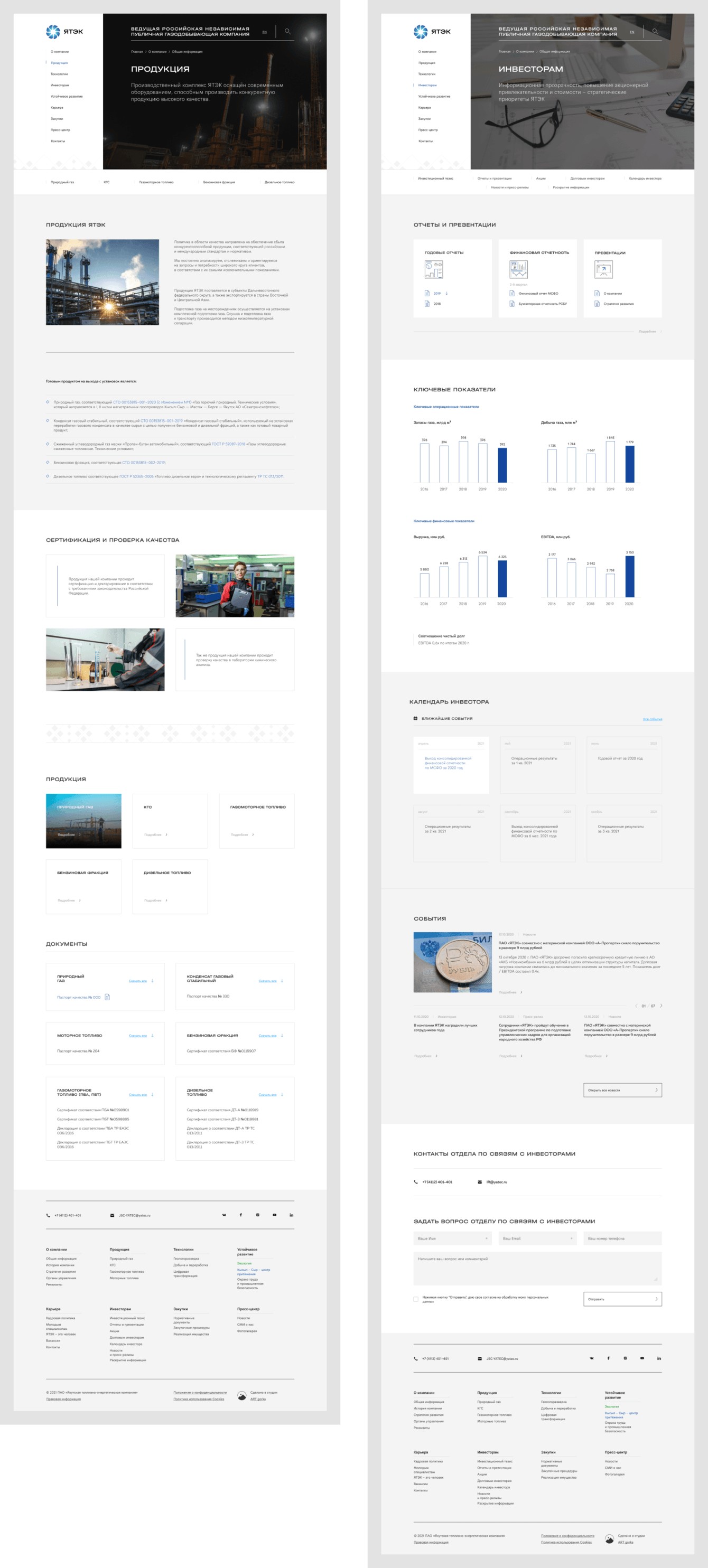Click the Отправить button on the question form

click(x=622, y=1299)
